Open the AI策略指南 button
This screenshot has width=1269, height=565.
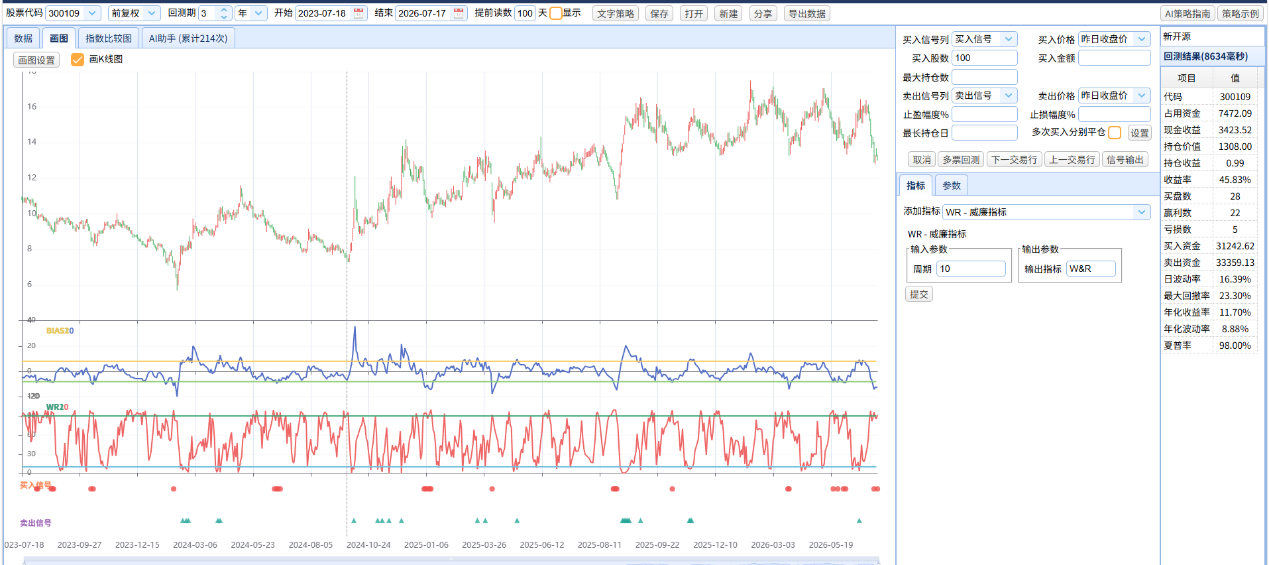pos(1186,14)
